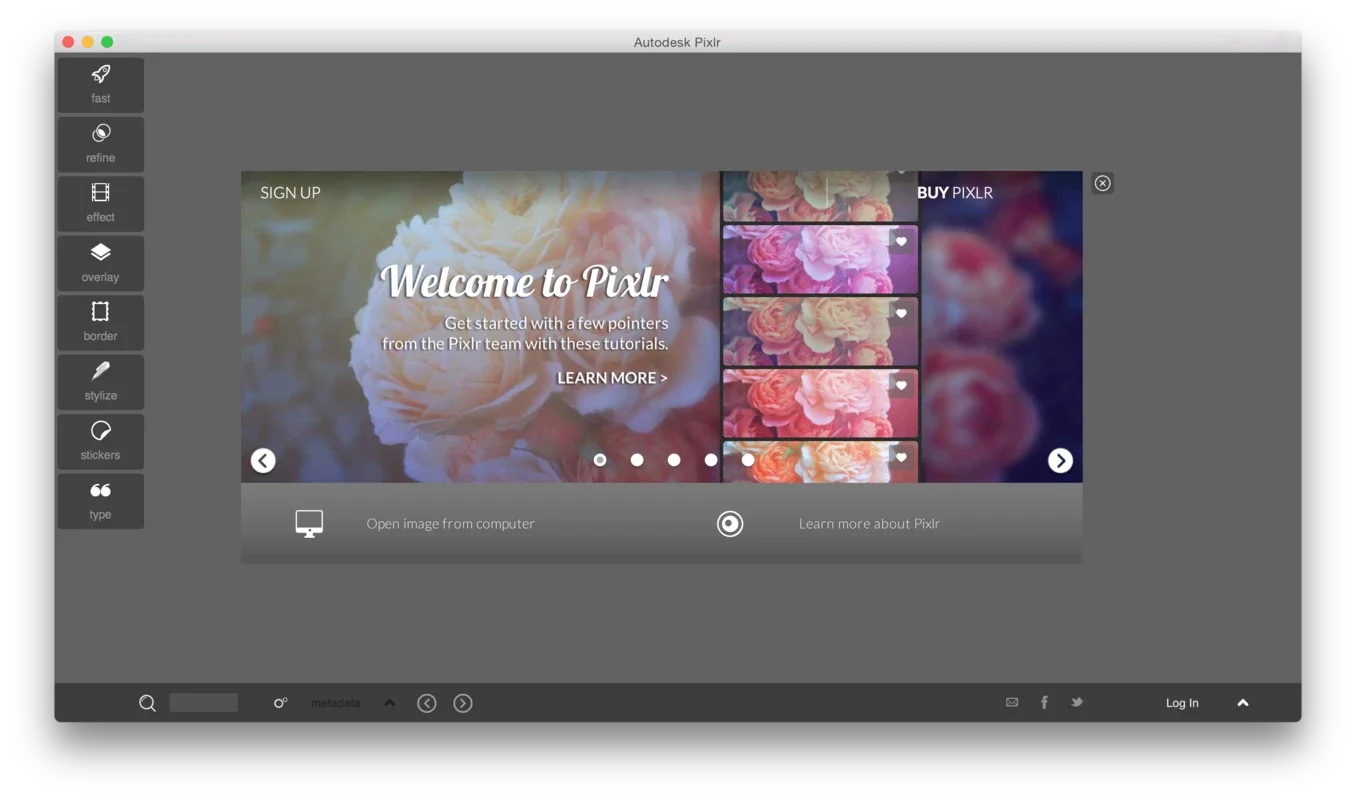This screenshot has width=1356, height=800.
Task: Click the computer monitor icon
Action: (x=309, y=523)
